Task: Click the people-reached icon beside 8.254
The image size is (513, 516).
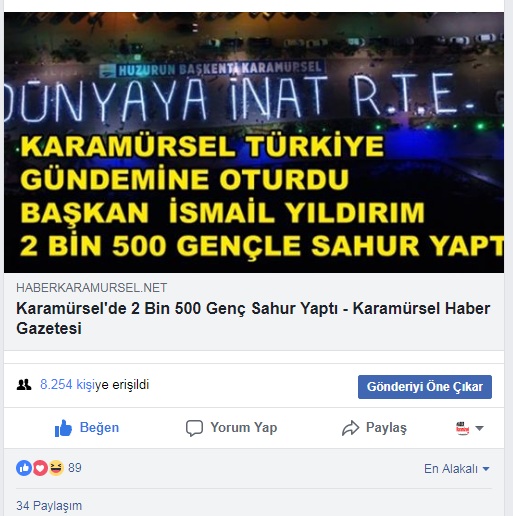Action: [24, 385]
